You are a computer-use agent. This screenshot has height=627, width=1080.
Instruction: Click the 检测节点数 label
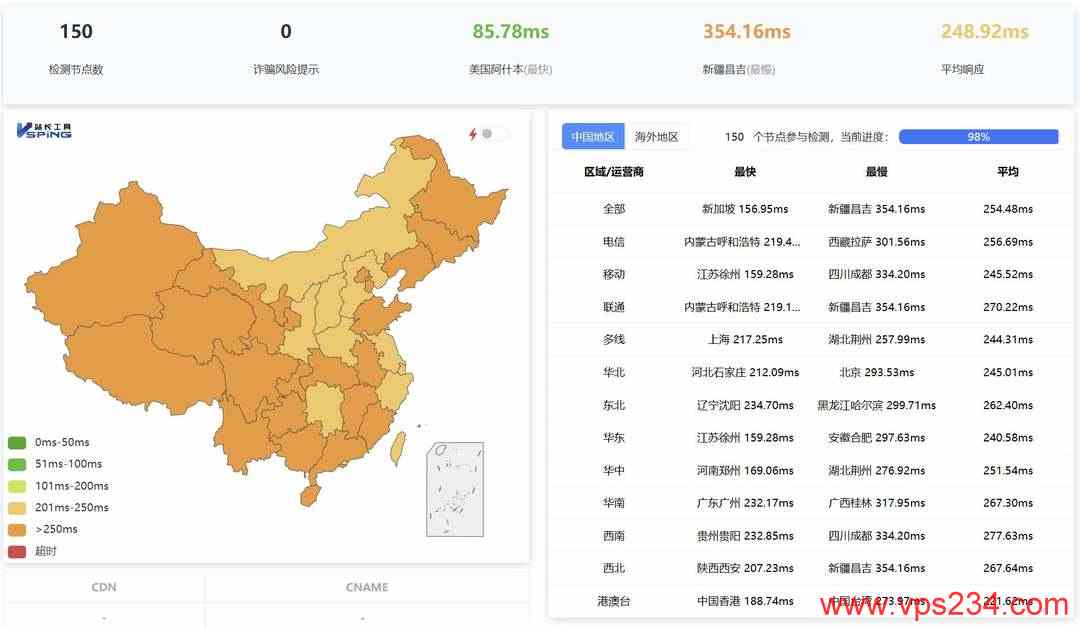[x=76, y=69]
